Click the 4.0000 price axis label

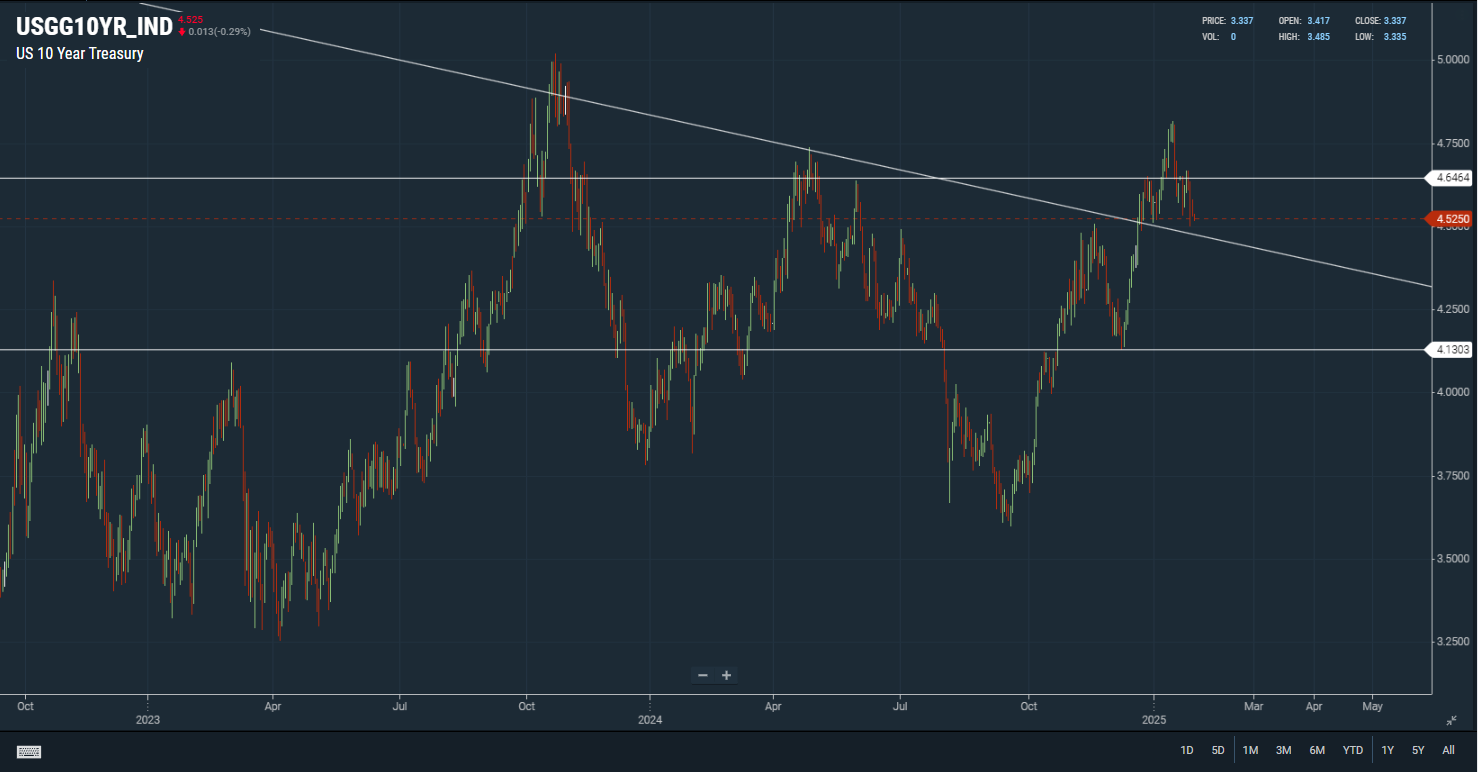[x=1453, y=392]
